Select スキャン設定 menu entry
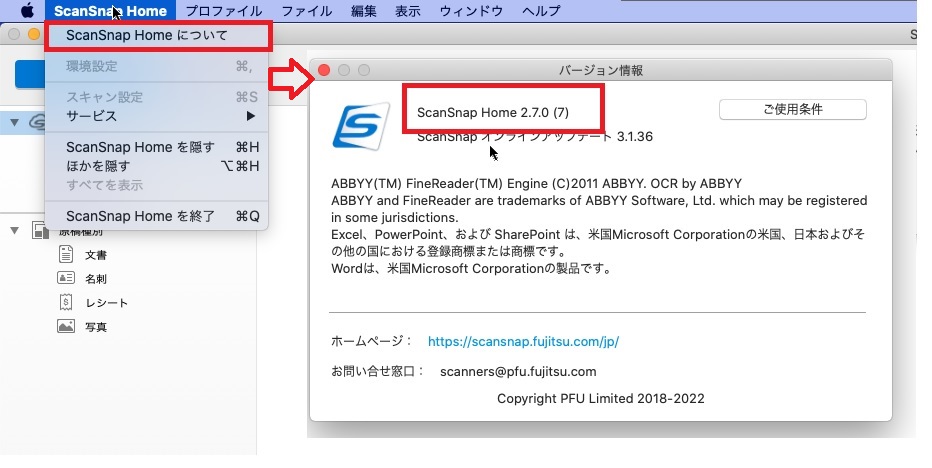932x468 pixels. pos(156,97)
